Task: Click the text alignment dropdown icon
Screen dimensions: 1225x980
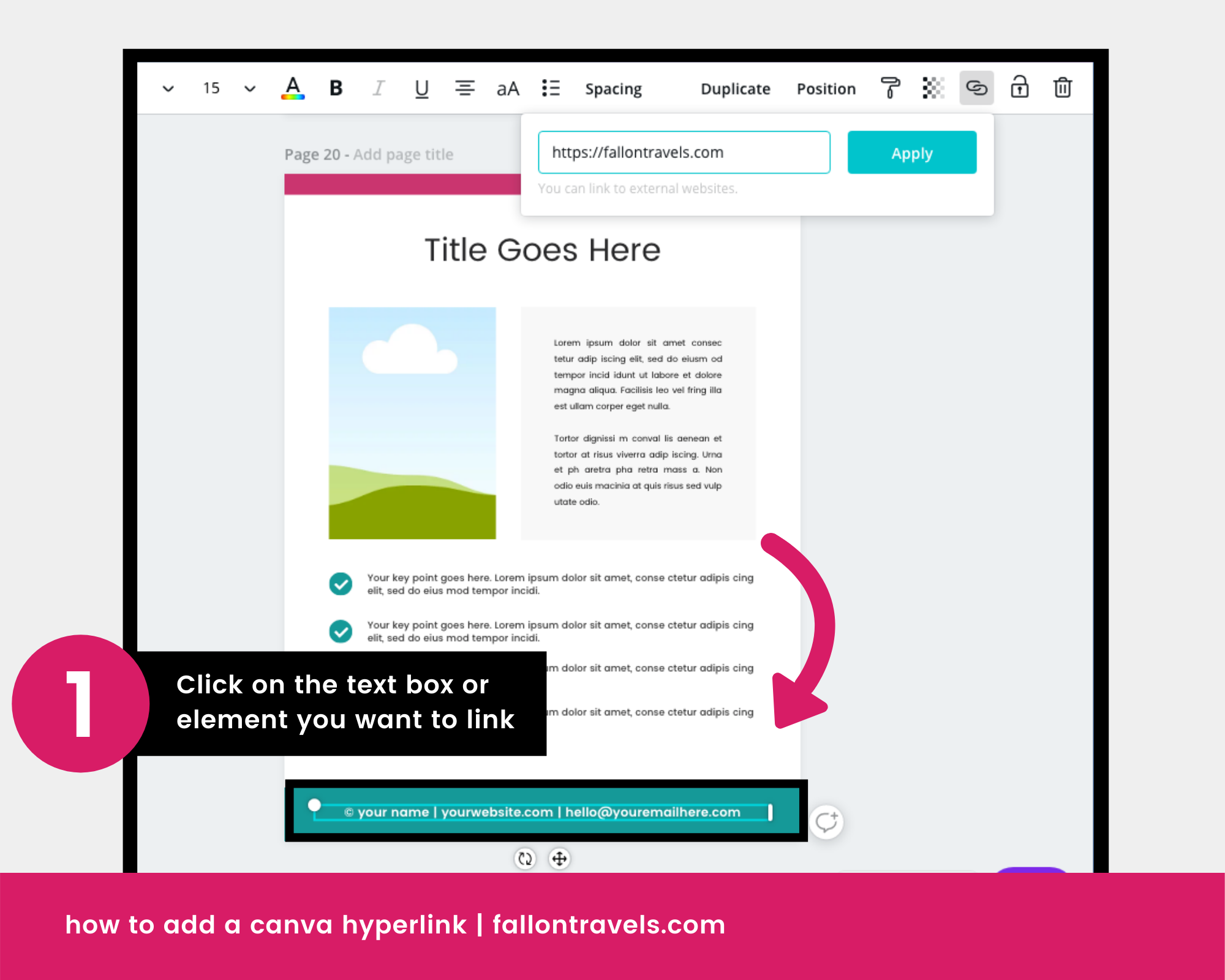Action: [x=462, y=90]
